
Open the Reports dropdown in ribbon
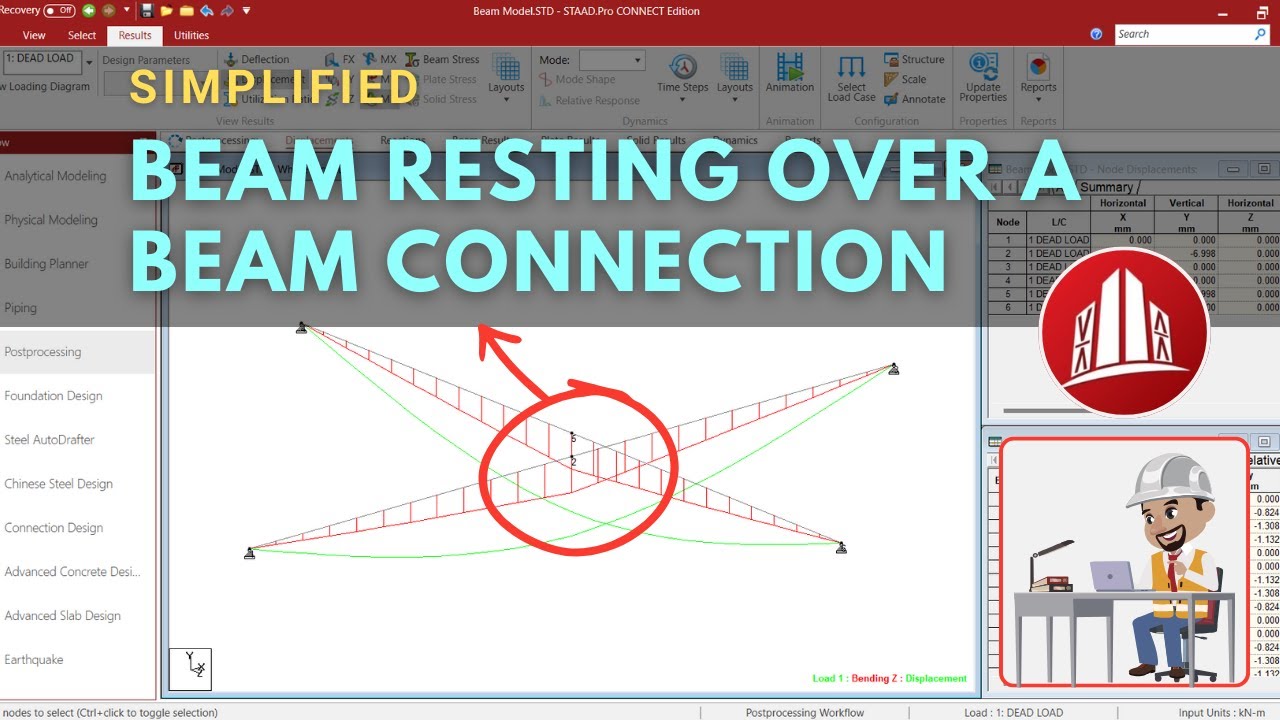click(x=1038, y=77)
